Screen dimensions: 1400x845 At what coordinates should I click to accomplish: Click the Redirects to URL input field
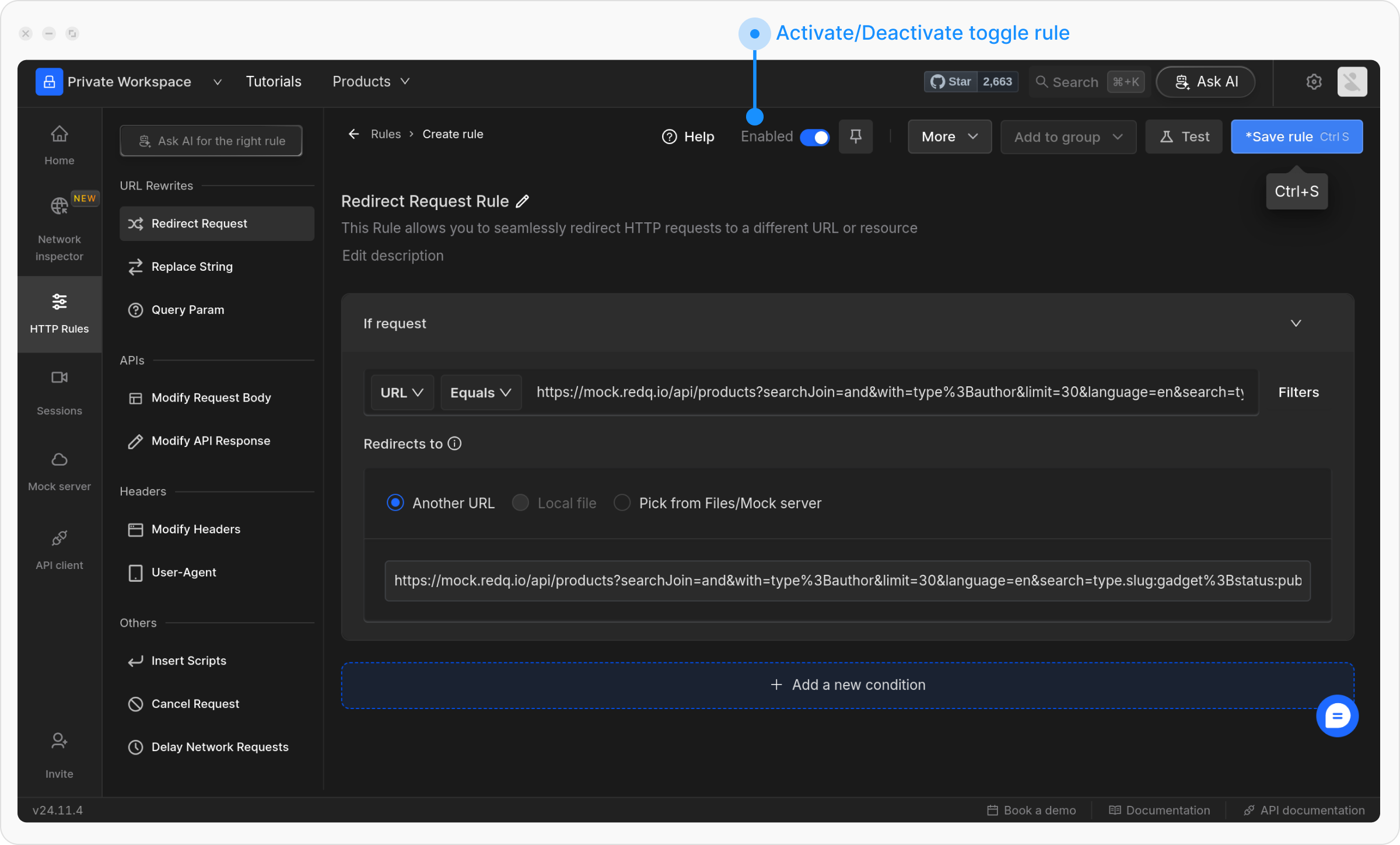pyautogui.click(x=847, y=581)
